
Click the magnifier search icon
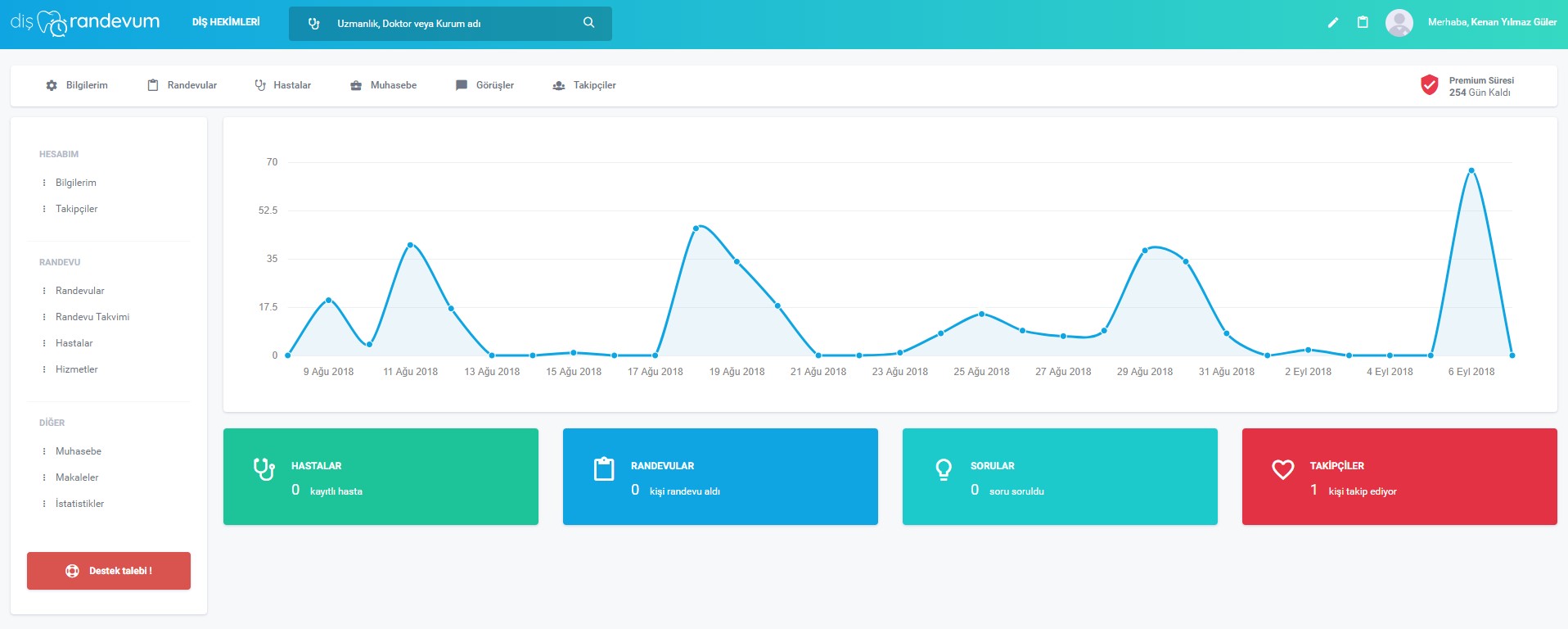[588, 23]
